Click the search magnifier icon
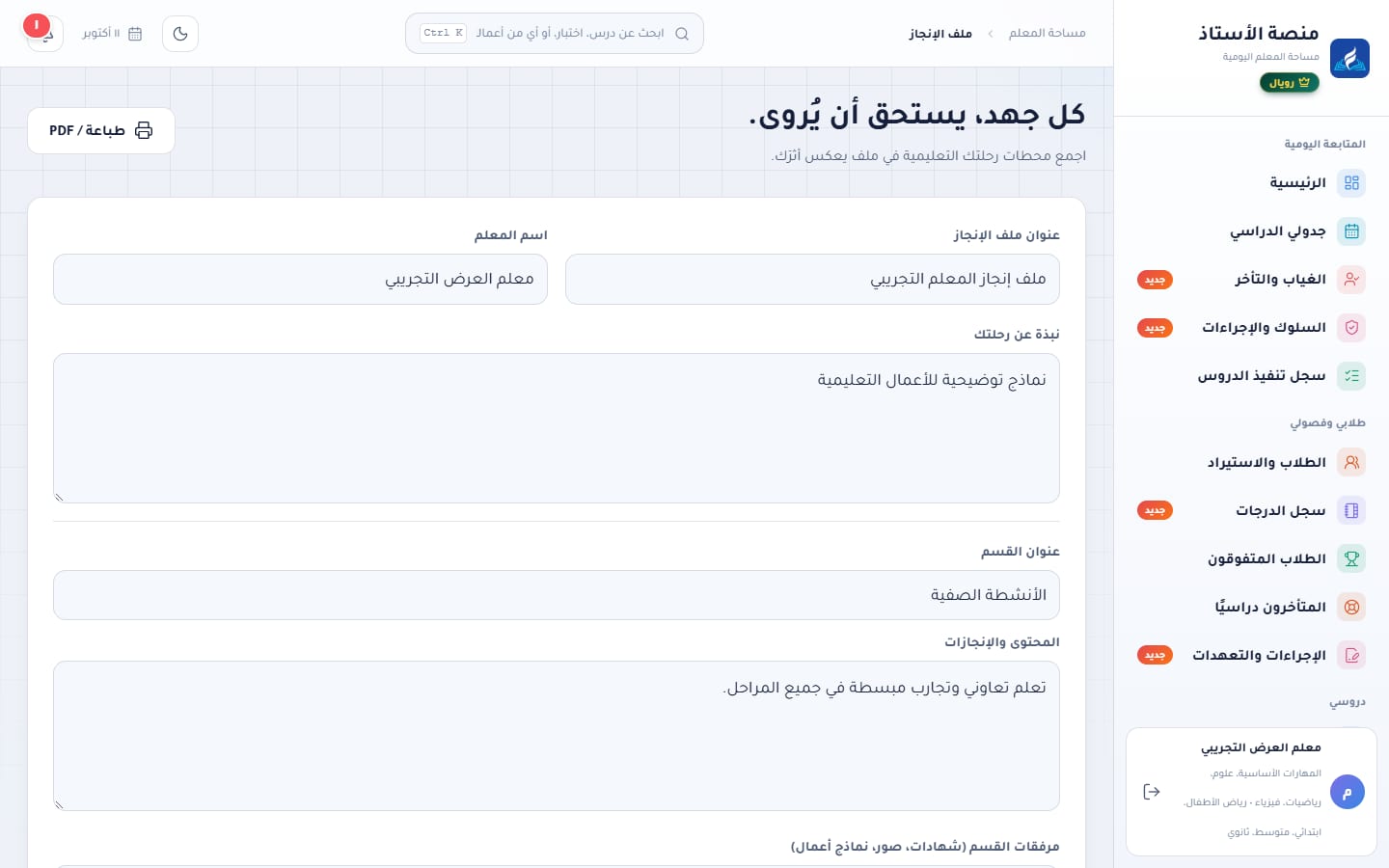1389x868 pixels. coord(682,34)
